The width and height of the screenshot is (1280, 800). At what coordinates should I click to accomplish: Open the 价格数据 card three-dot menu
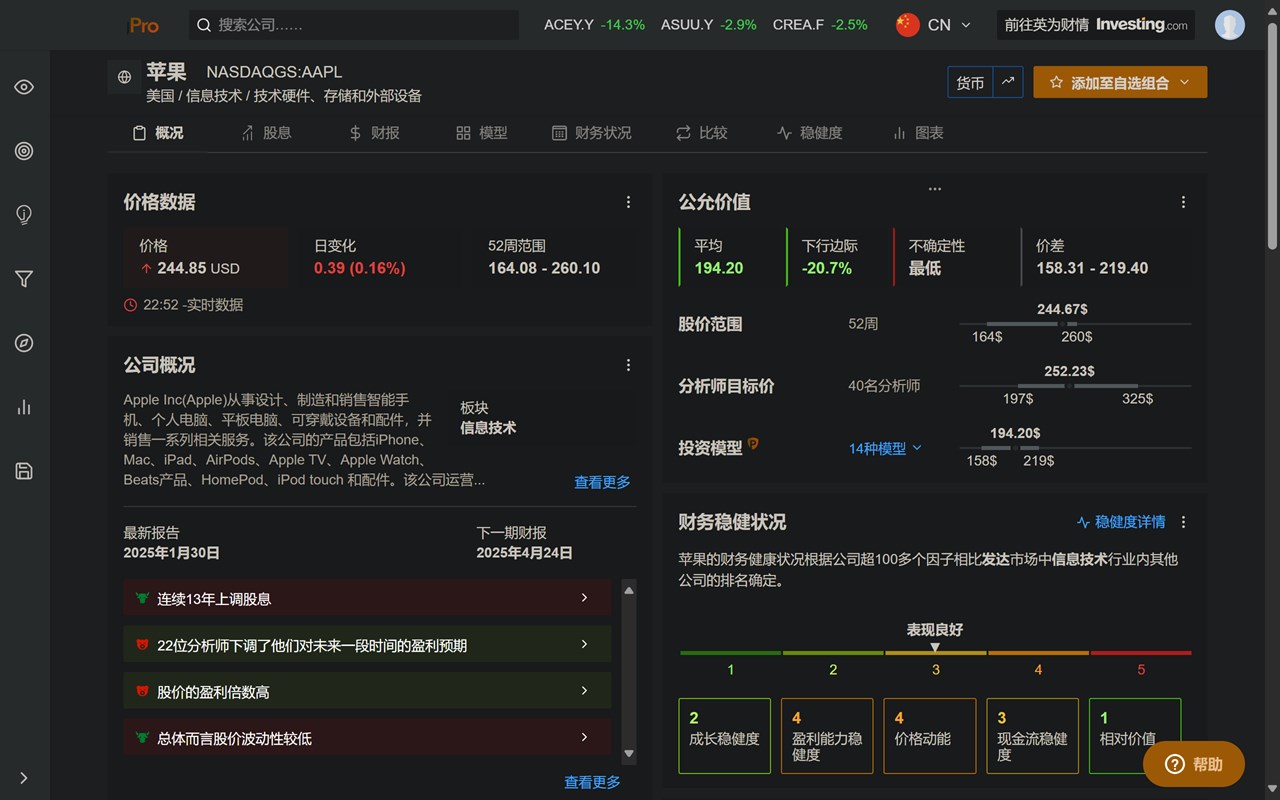628,202
